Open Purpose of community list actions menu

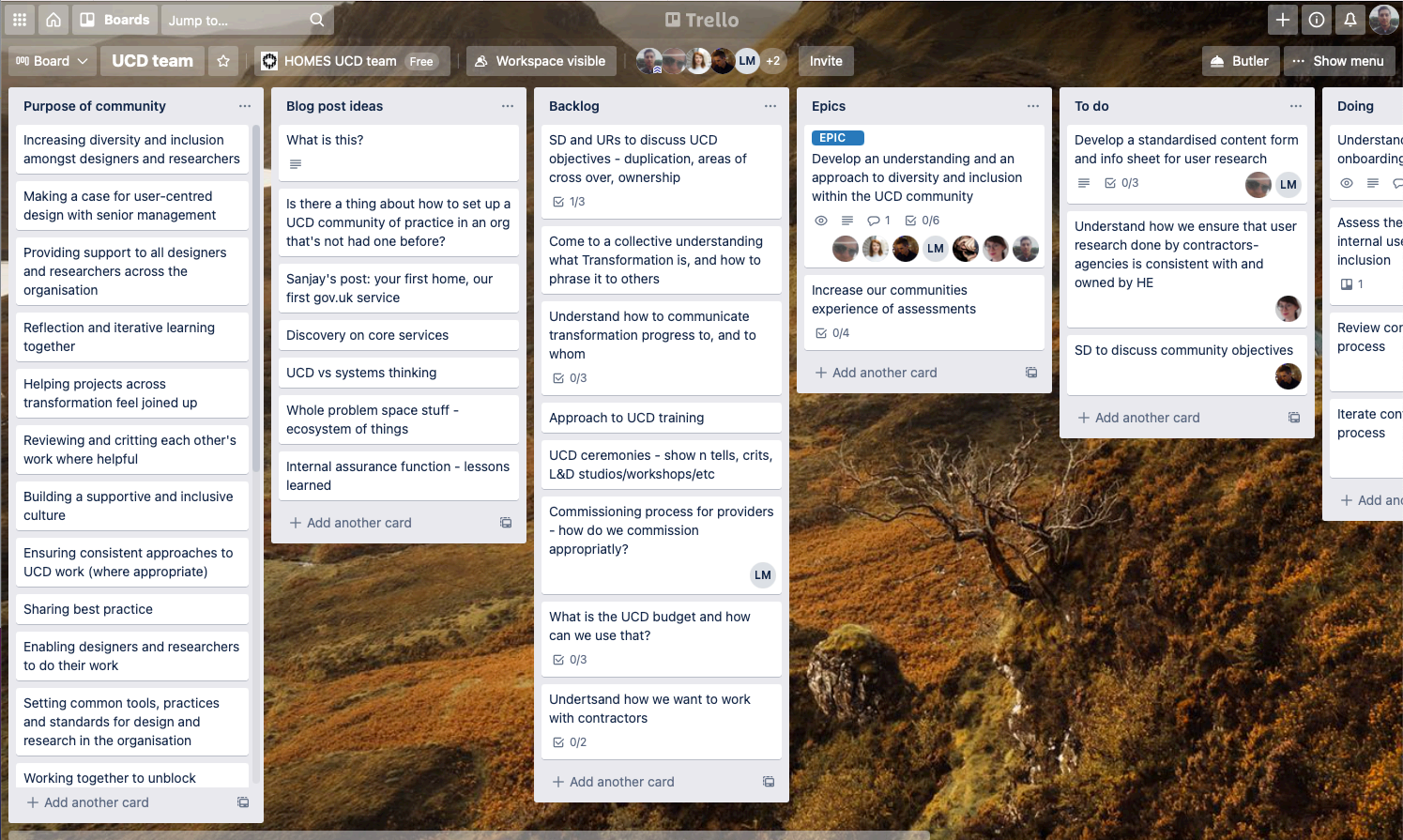[245, 106]
